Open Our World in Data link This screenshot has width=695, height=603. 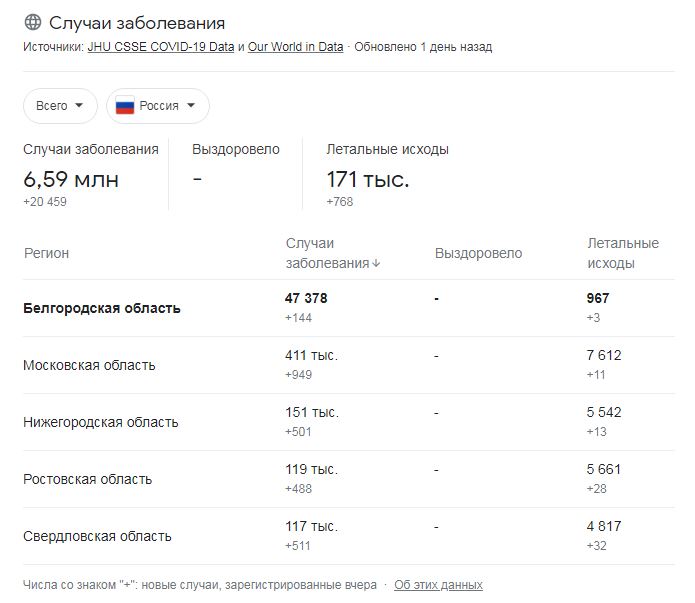(x=296, y=47)
